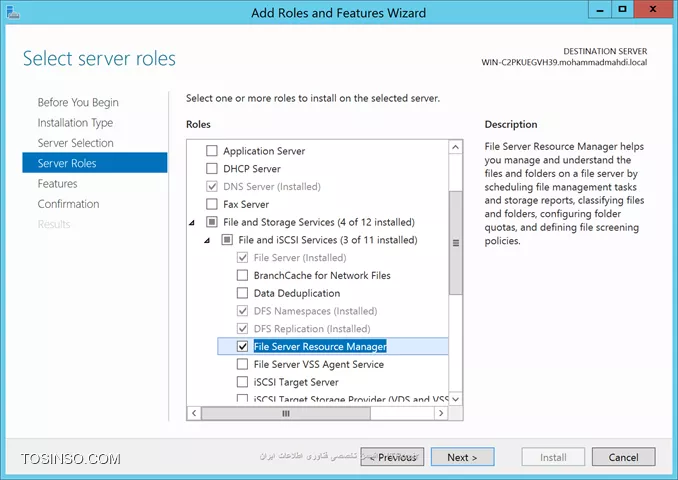Click the Next button
Image resolution: width=678 pixels, height=480 pixels.
(462, 457)
